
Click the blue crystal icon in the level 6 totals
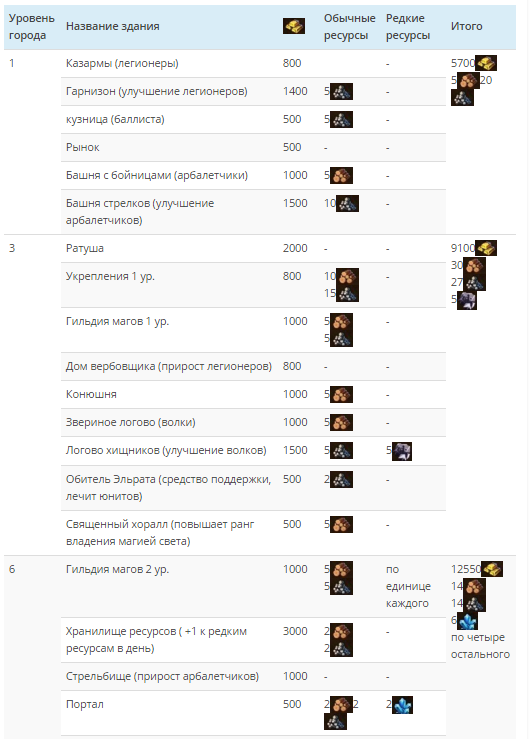467,621
